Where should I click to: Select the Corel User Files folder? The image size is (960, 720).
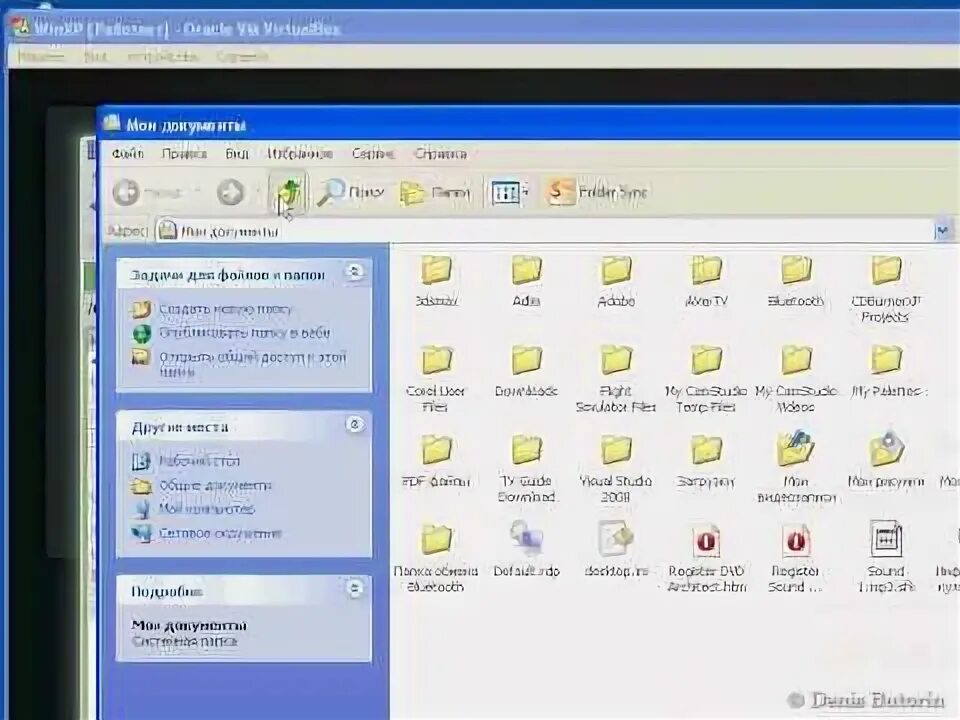pos(435,380)
